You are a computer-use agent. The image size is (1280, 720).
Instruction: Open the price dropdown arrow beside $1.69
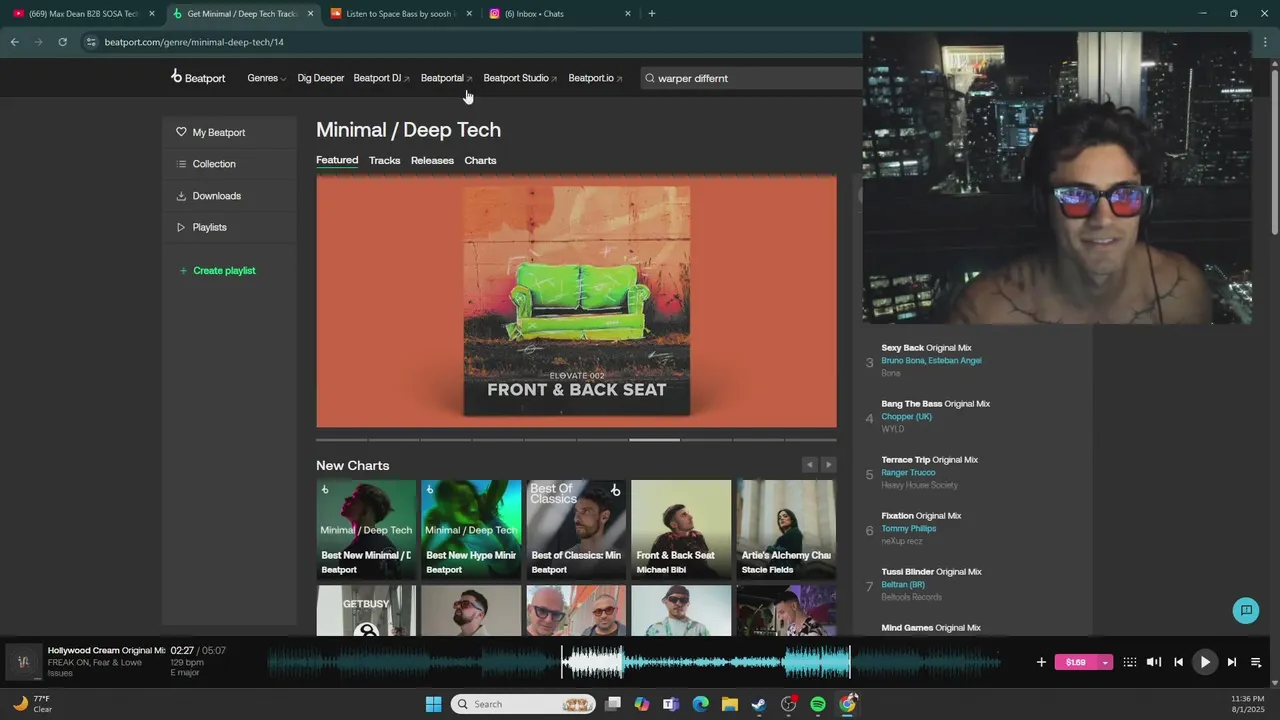click(1105, 662)
